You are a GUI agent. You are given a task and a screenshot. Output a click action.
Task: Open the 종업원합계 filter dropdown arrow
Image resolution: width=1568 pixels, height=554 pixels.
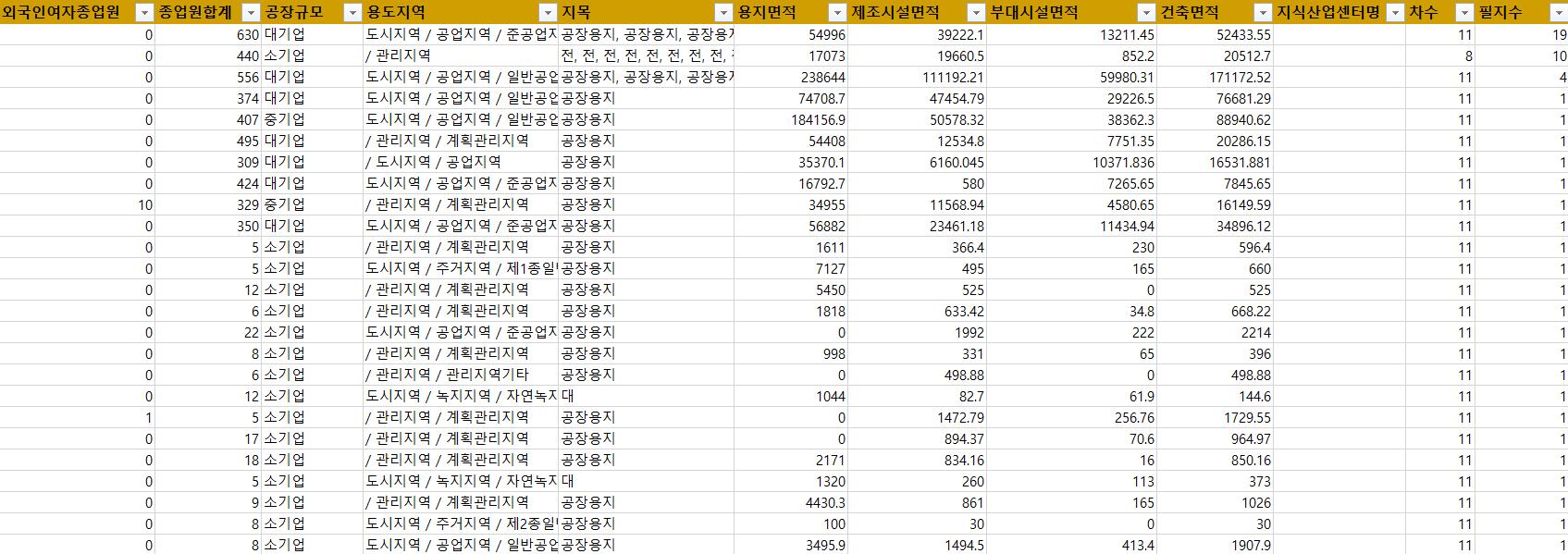pyautogui.click(x=251, y=13)
